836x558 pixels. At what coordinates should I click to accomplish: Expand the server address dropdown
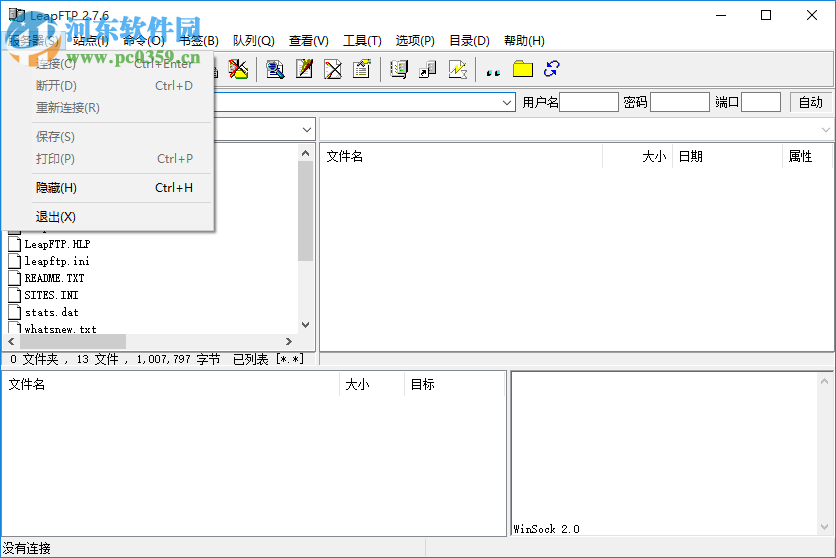[x=507, y=102]
